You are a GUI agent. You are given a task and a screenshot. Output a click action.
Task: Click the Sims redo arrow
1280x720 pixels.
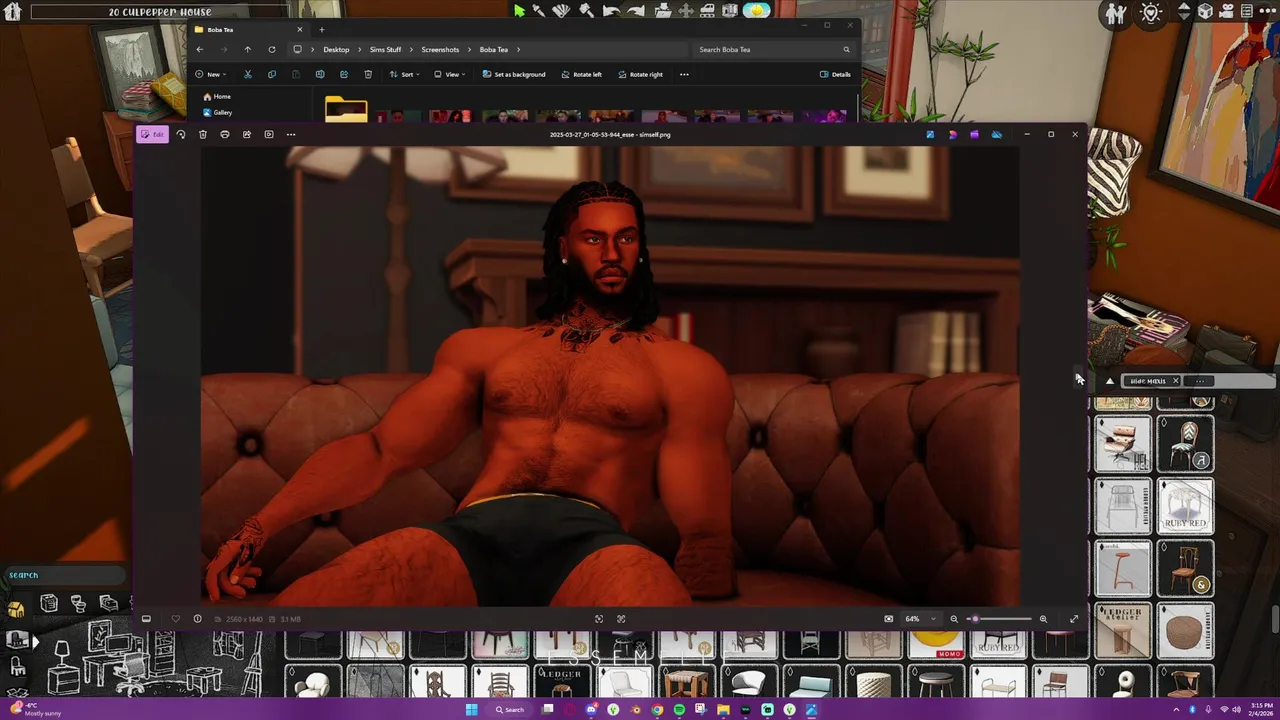coord(635,10)
